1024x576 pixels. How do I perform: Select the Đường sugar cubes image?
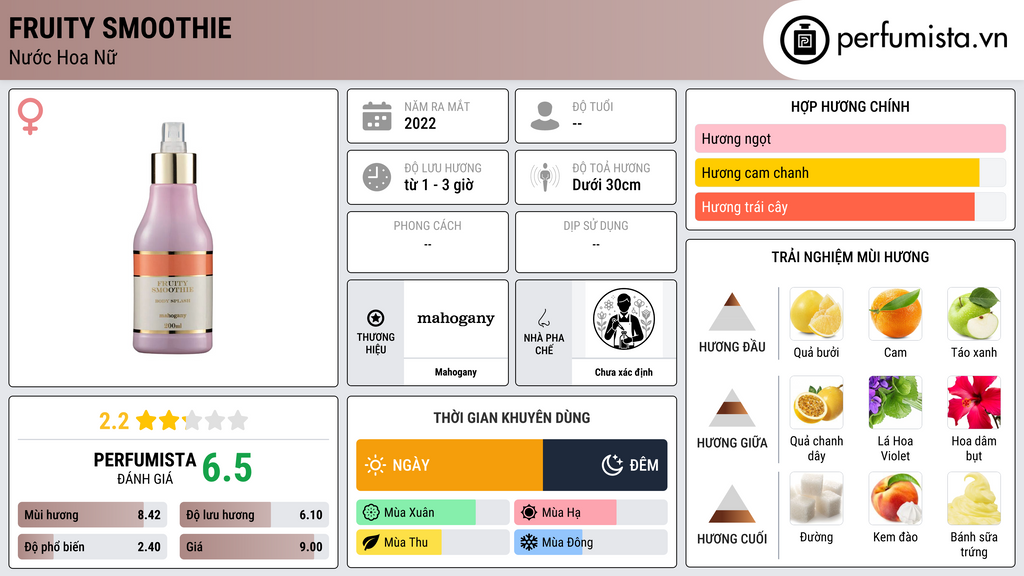click(x=816, y=498)
